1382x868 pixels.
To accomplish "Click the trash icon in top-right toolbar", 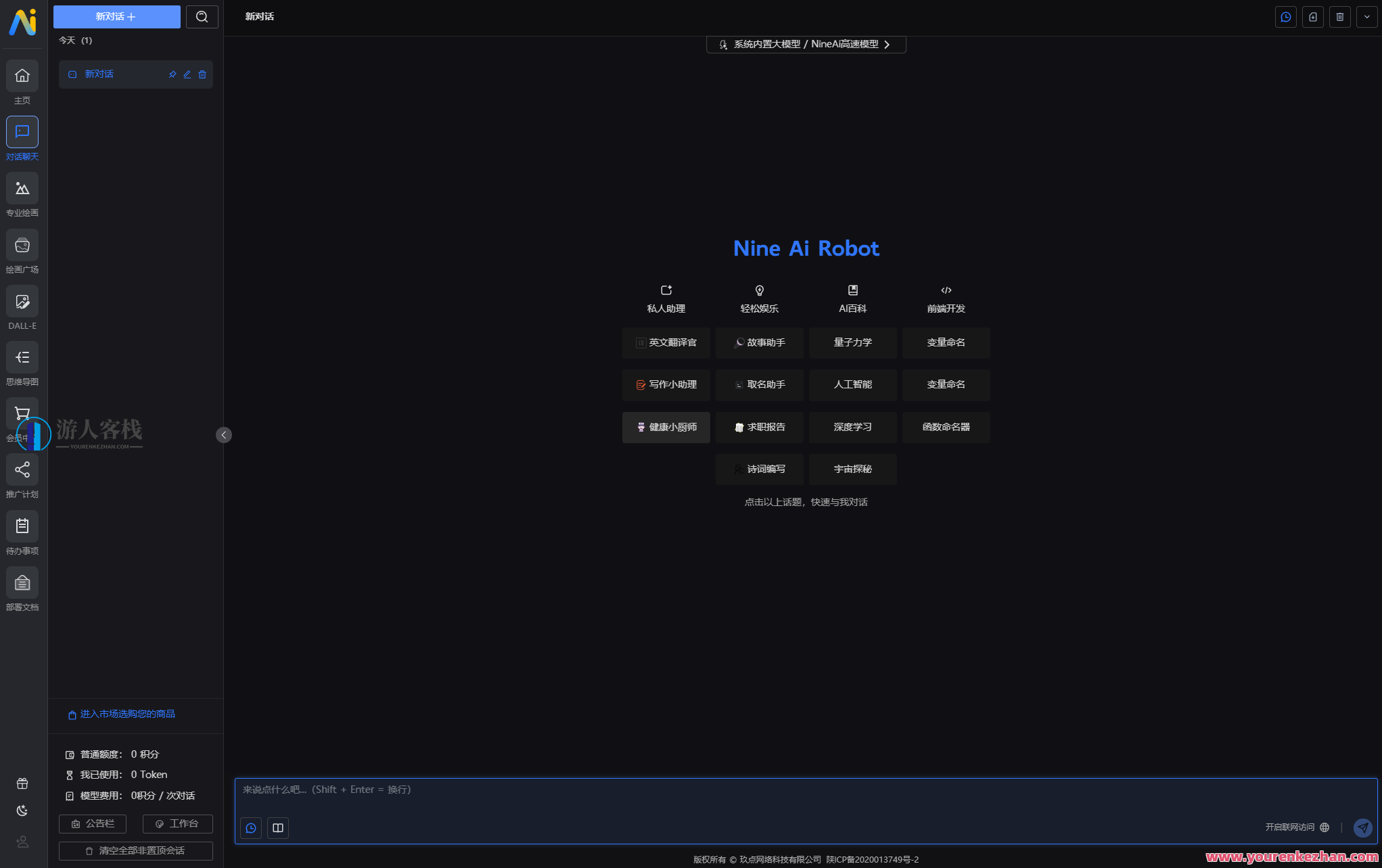I will coord(1339,16).
